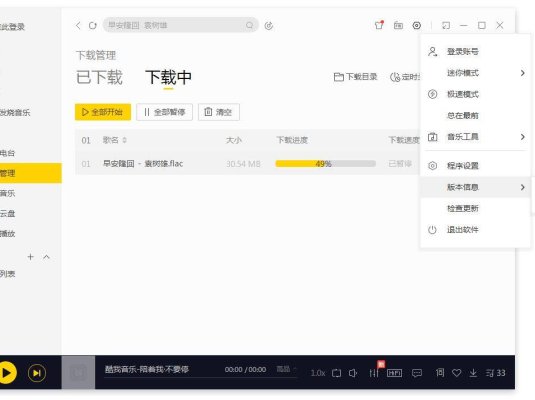Image resolution: width=535 pixels, height=400 pixels.
Task: Click the user icon beside 登录账号
Action: tap(433, 52)
